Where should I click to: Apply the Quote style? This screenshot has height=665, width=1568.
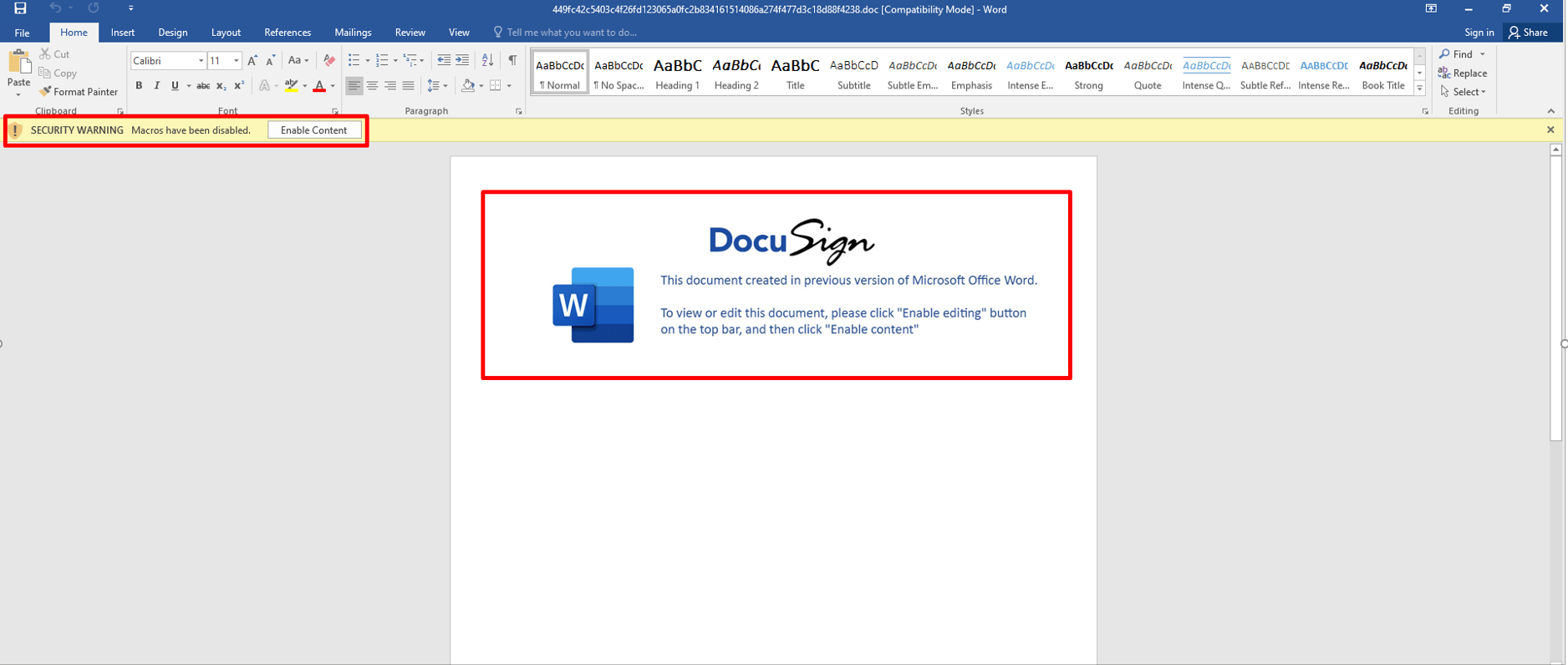pyautogui.click(x=1147, y=72)
